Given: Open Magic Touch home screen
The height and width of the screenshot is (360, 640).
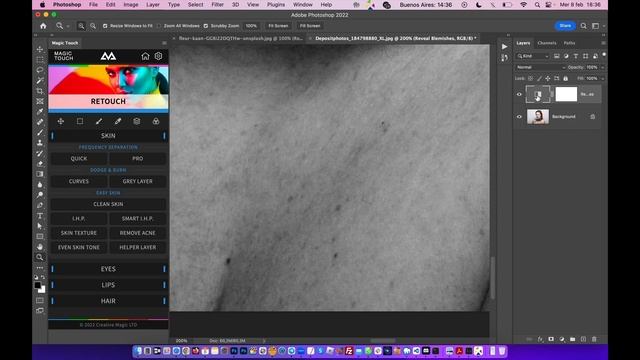Looking at the screenshot, I should (145, 56).
